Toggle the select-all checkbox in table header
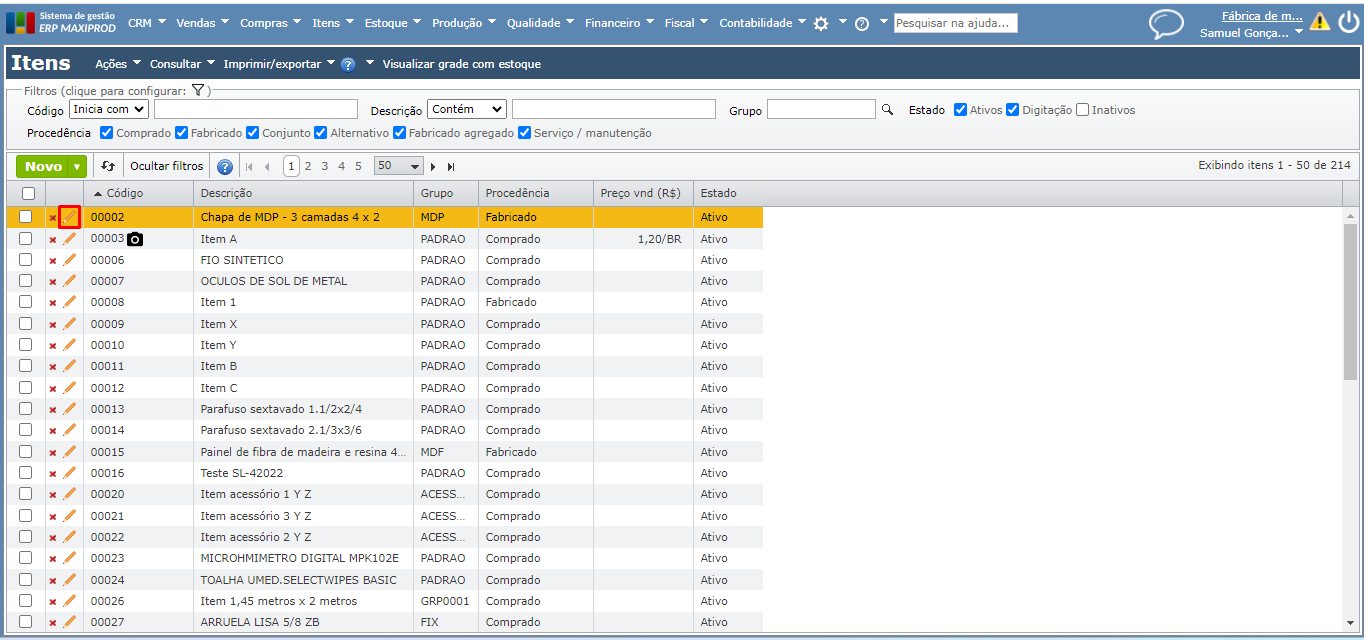Screen dimensions: 1364x640 (28, 193)
